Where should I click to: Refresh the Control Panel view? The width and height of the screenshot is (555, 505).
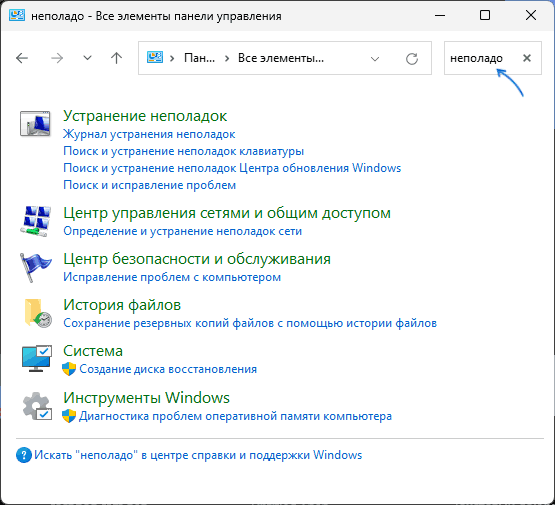(412, 58)
